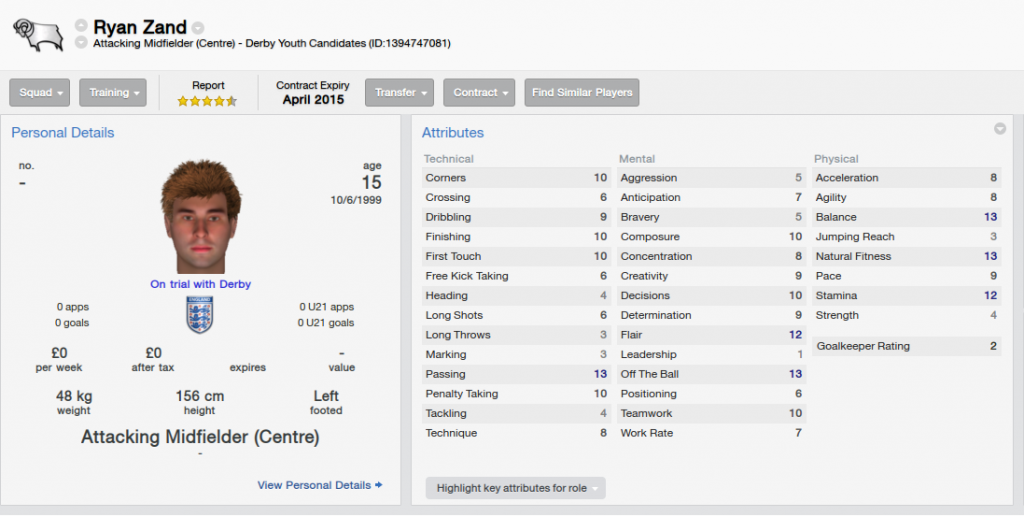Open View Personal Details link
Viewport: 1024px width, 516px height.
coord(314,485)
